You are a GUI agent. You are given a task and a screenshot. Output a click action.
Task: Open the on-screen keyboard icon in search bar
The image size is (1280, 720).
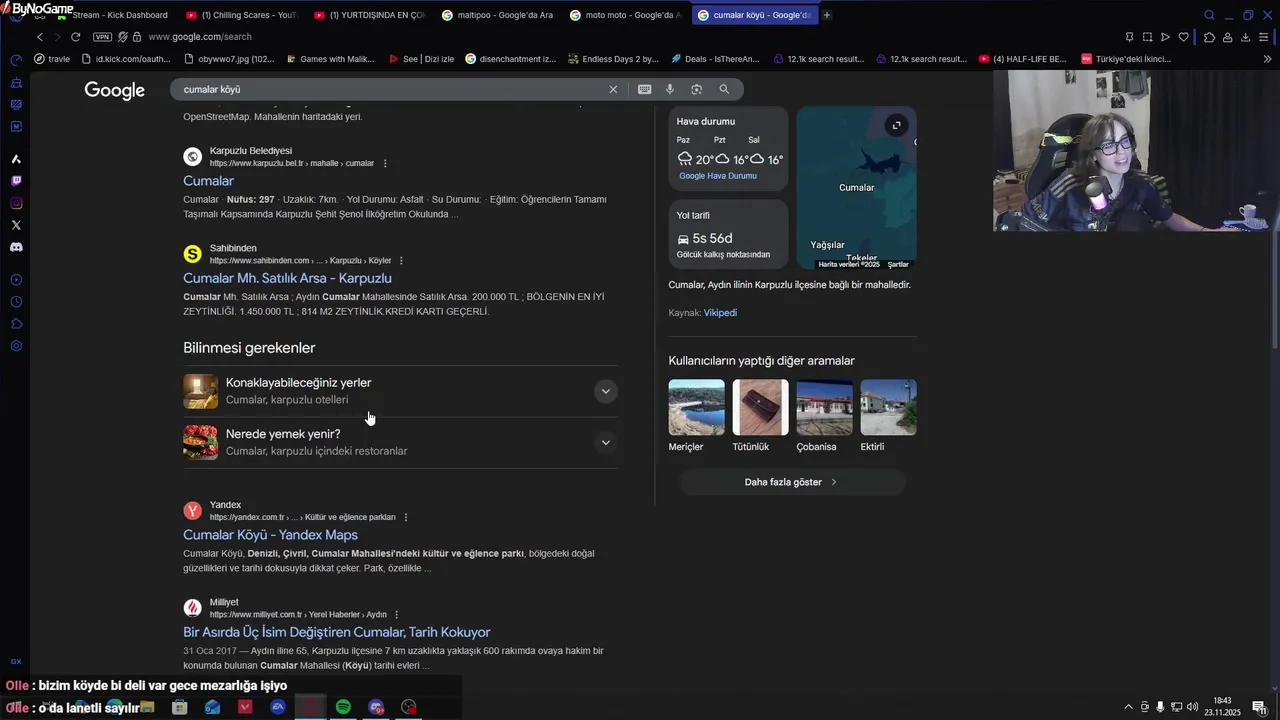tap(645, 89)
